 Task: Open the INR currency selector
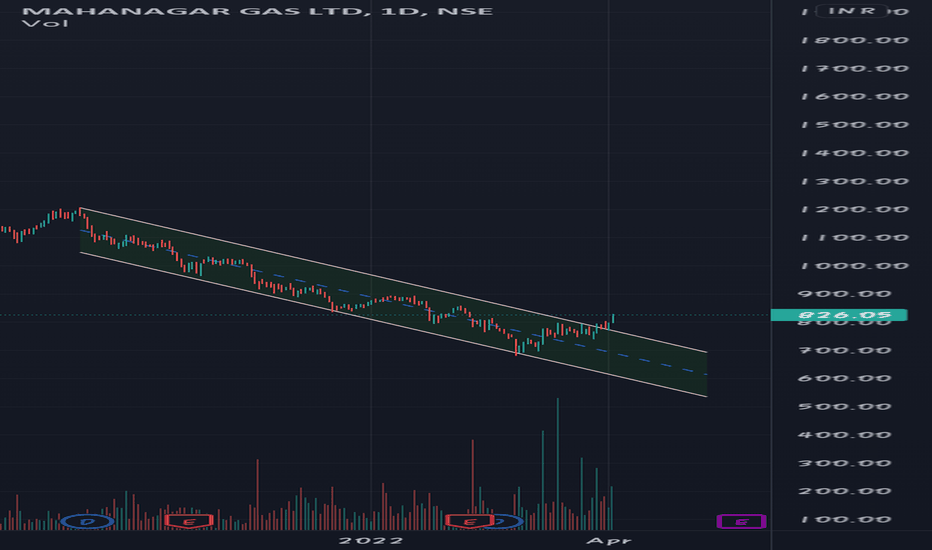(x=851, y=11)
